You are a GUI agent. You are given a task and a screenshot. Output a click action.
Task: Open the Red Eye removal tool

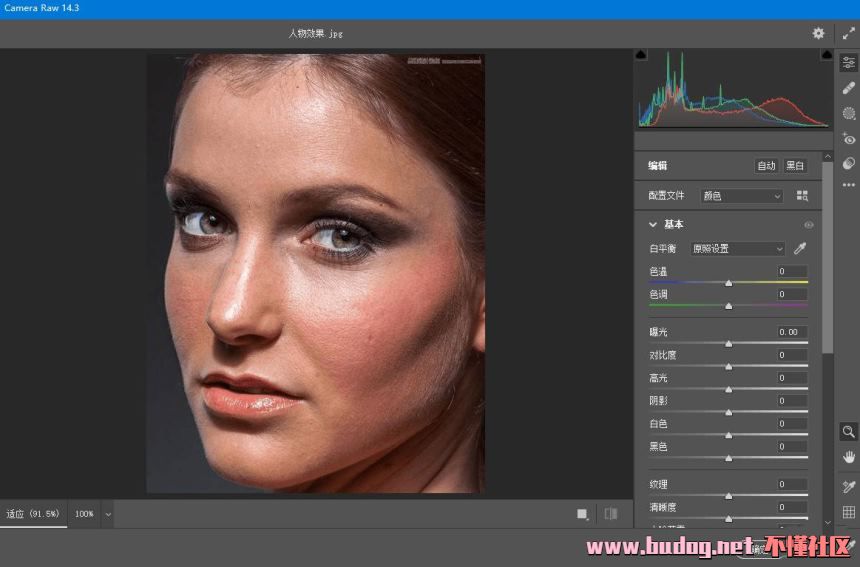[848, 139]
